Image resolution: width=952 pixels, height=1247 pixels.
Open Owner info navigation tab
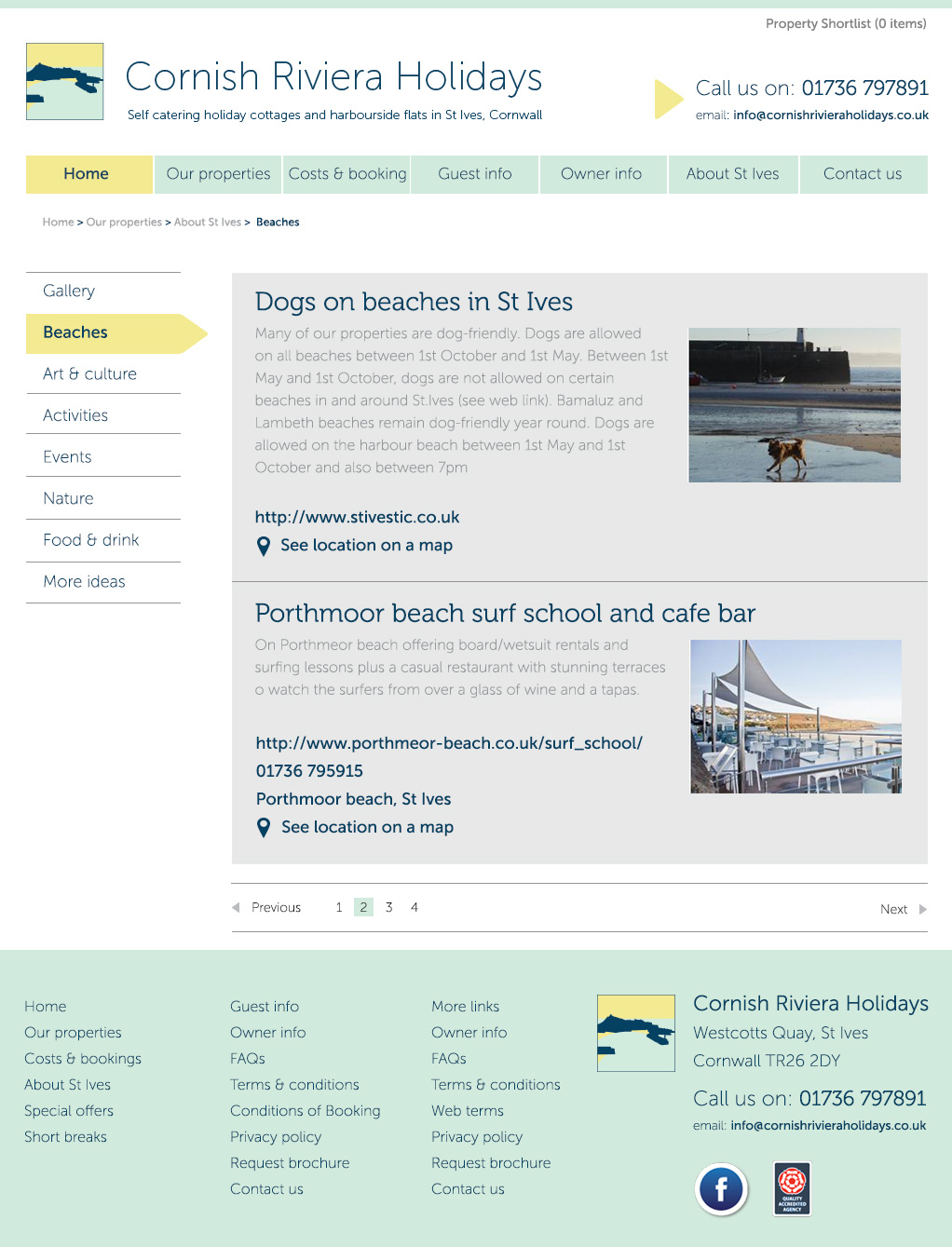(604, 174)
